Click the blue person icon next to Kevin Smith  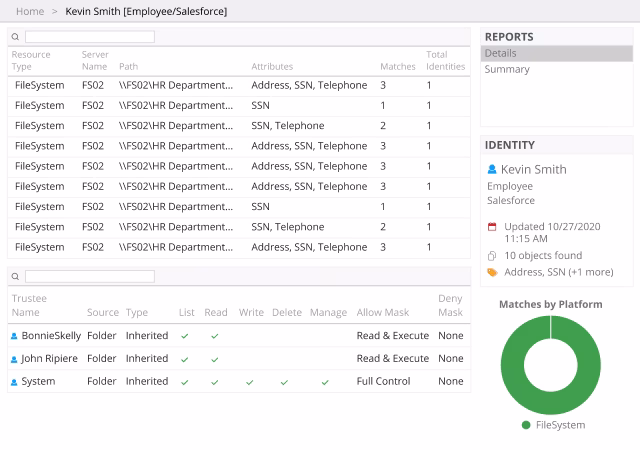click(492, 169)
